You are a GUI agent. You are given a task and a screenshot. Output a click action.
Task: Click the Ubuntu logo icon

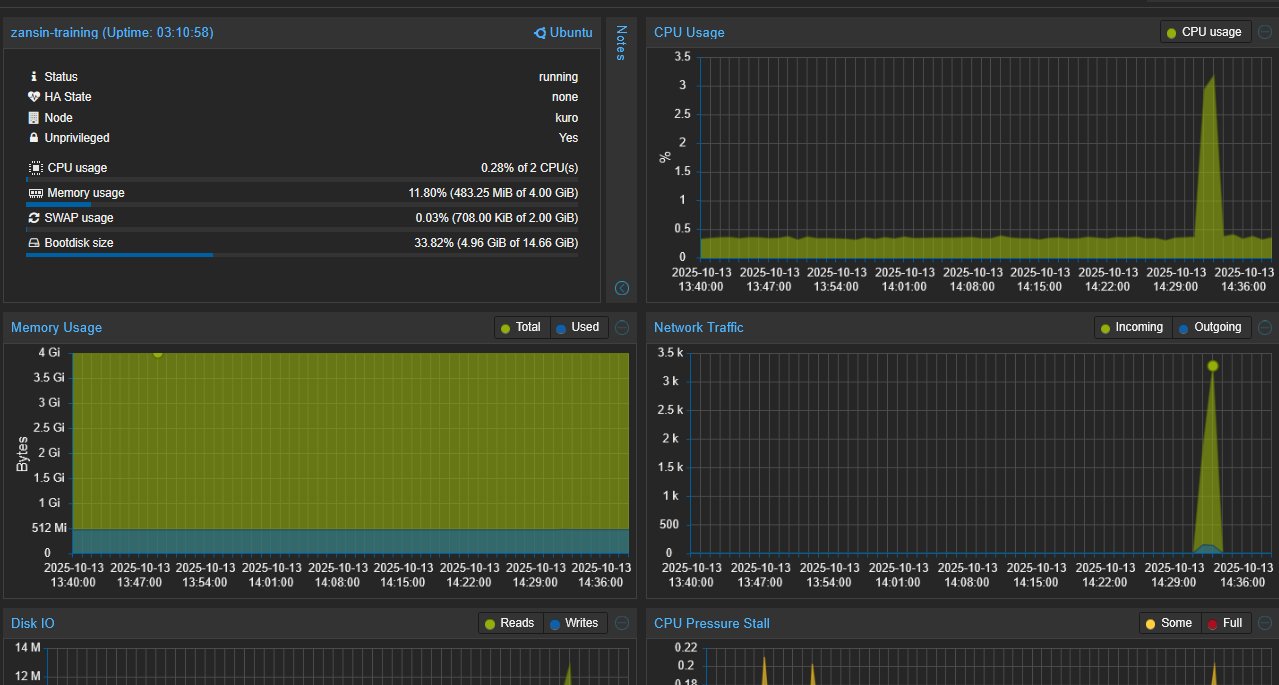click(540, 33)
